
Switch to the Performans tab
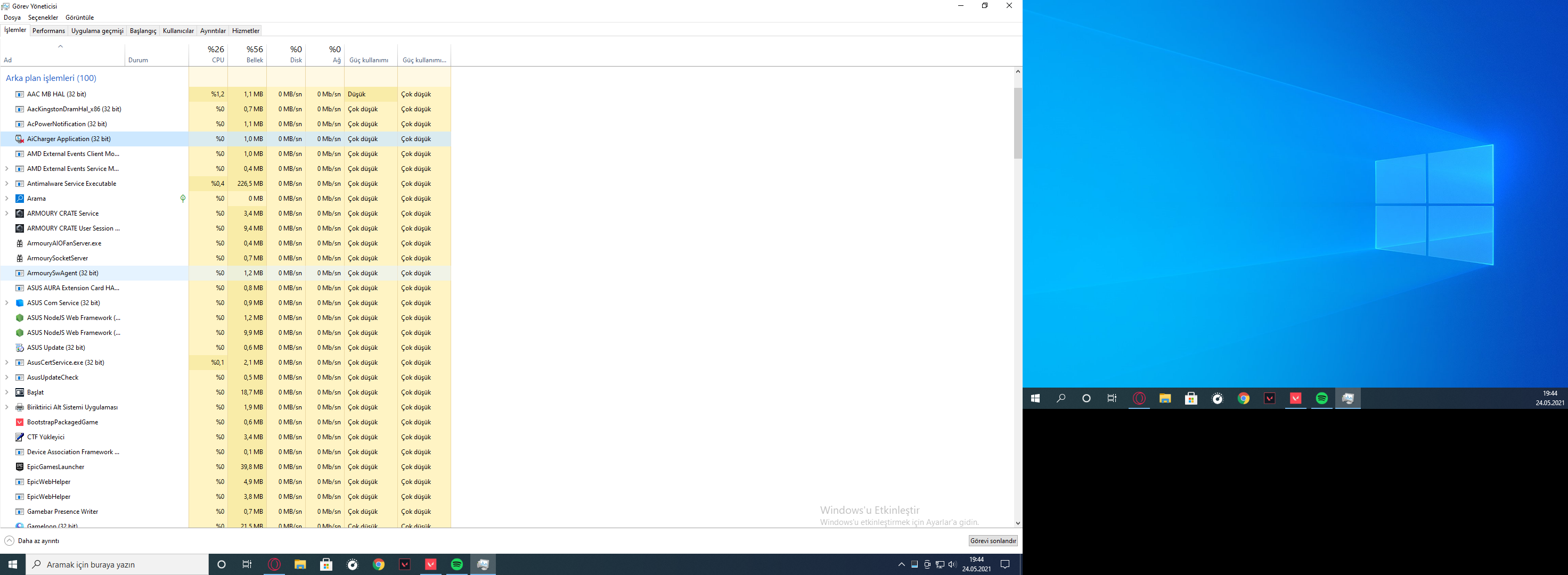click(x=48, y=30)
